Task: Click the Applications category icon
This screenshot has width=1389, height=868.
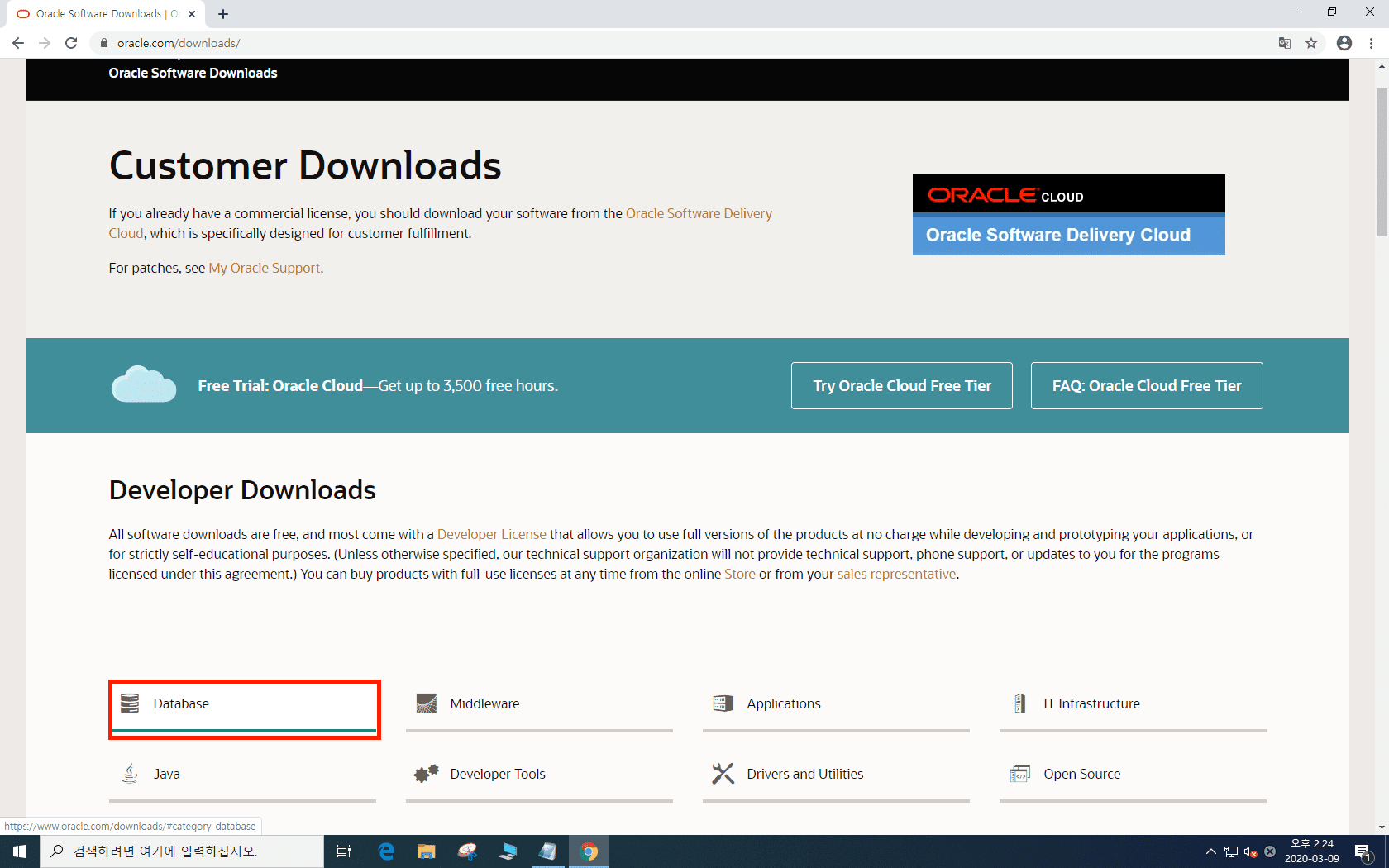Action: [723, 703]
